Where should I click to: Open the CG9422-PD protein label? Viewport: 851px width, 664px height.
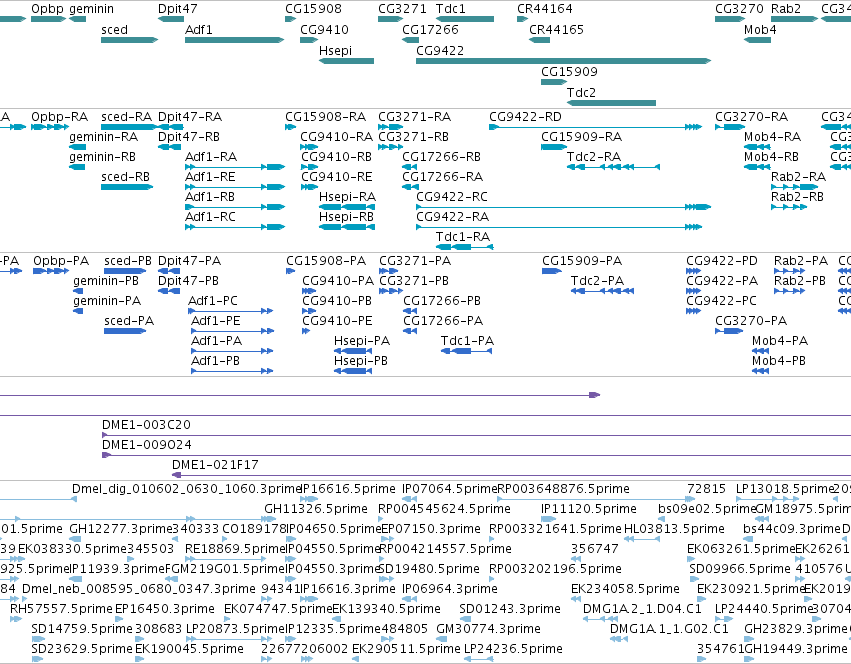tap(722, 261)
